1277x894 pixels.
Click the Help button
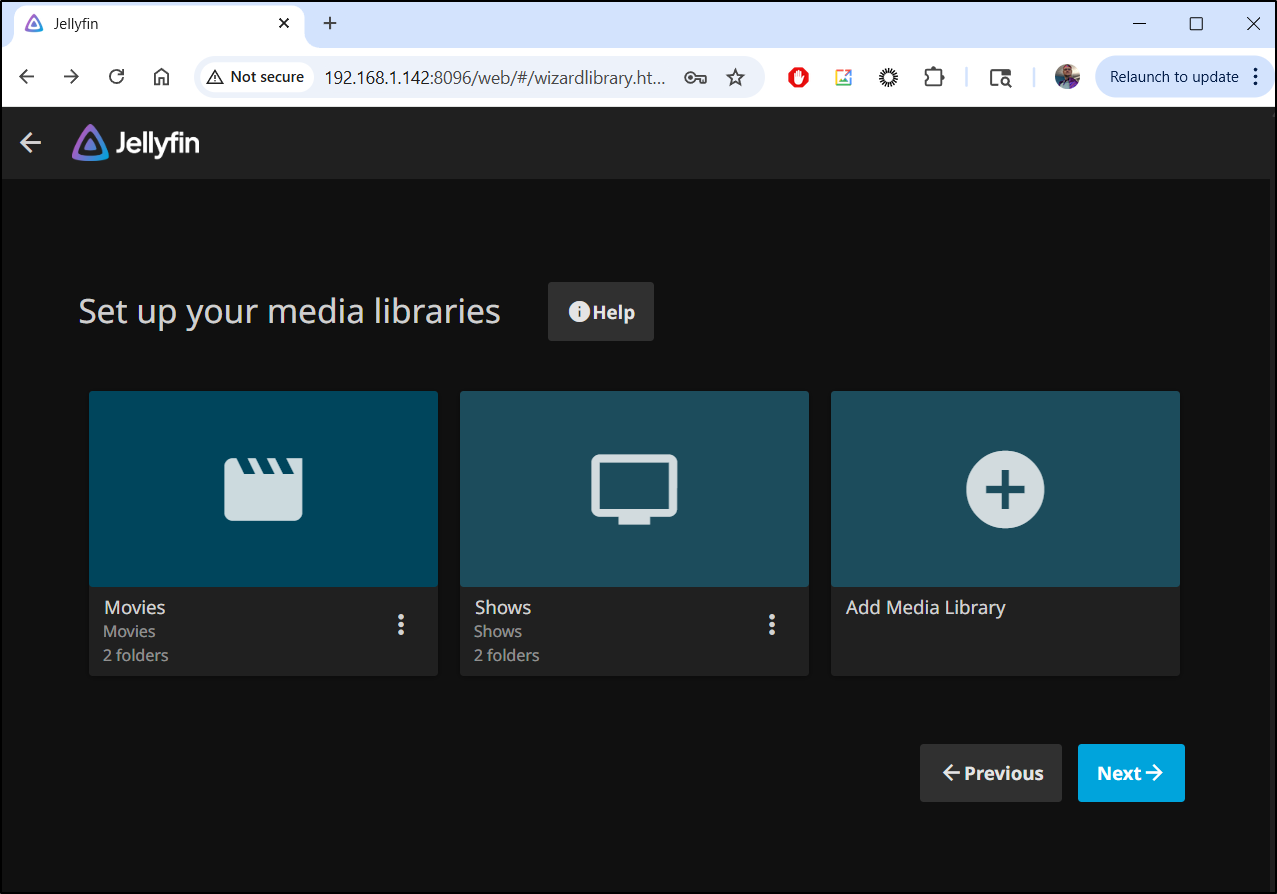(x=601, y=312)
